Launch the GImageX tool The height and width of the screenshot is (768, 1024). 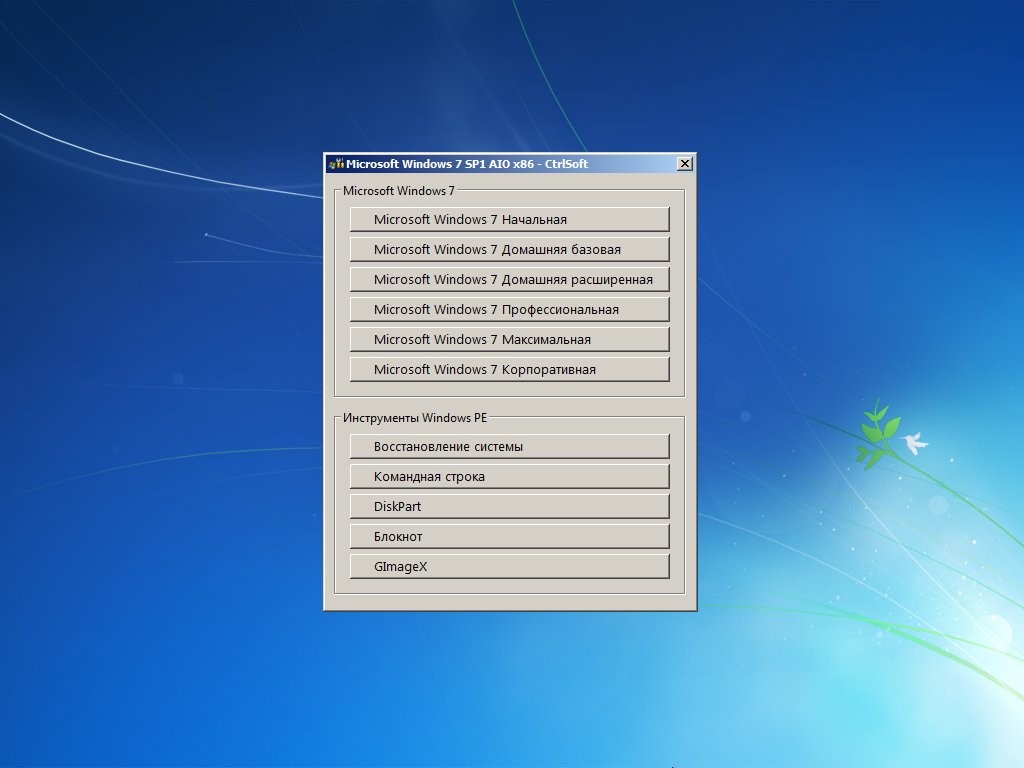click(x=509, y=567)
